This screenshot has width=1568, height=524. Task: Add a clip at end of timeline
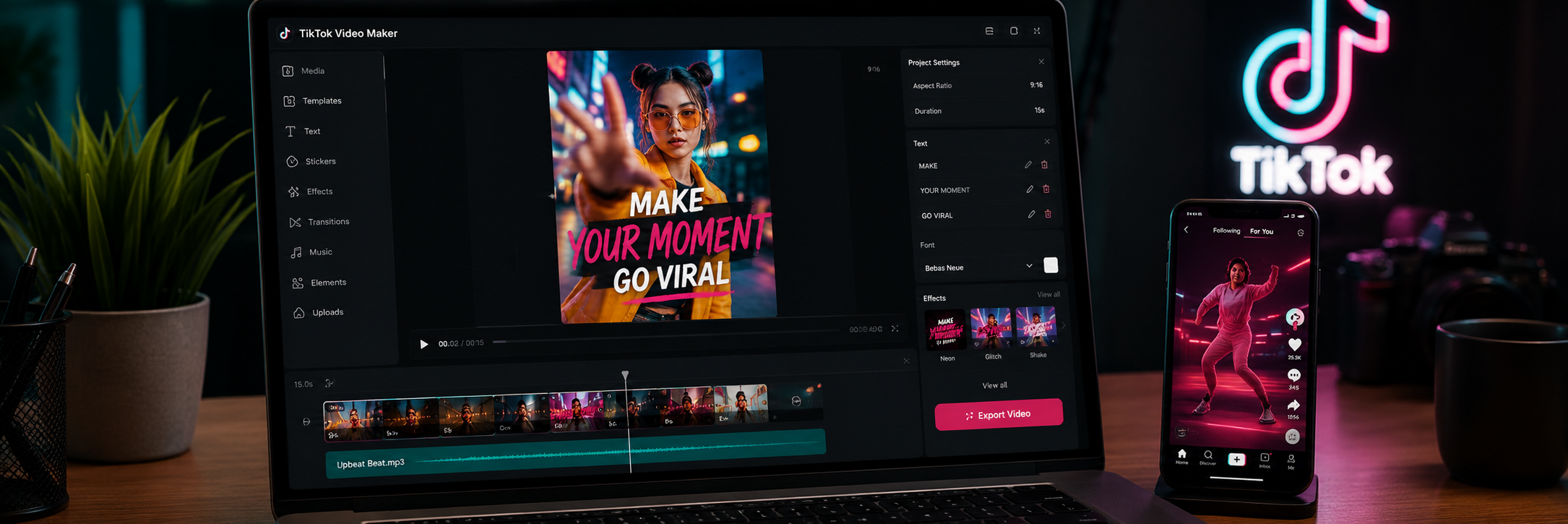point(796,401)
